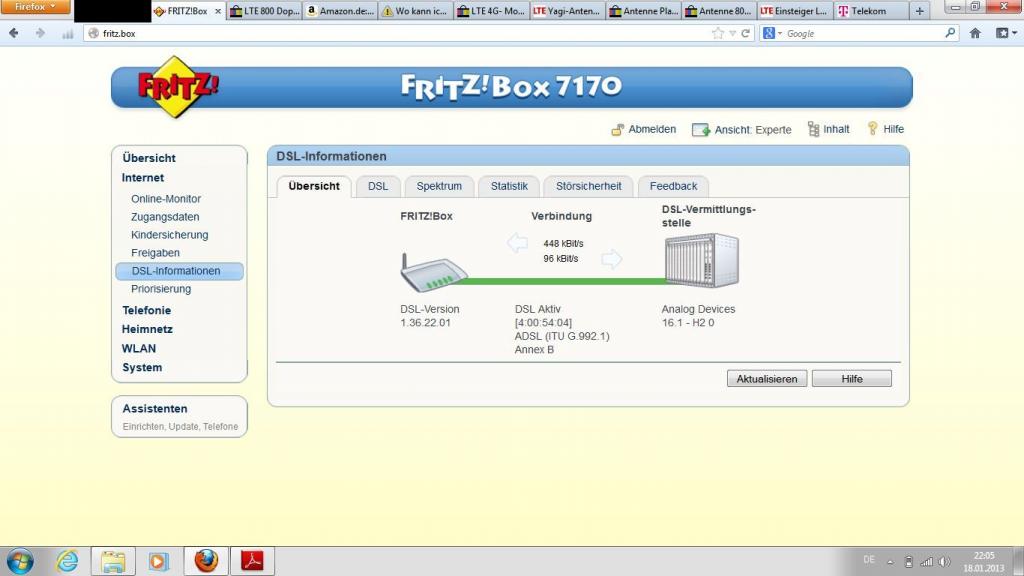
Task: Switch to Antenne Pla... browser tab
Action: (643, 11)
